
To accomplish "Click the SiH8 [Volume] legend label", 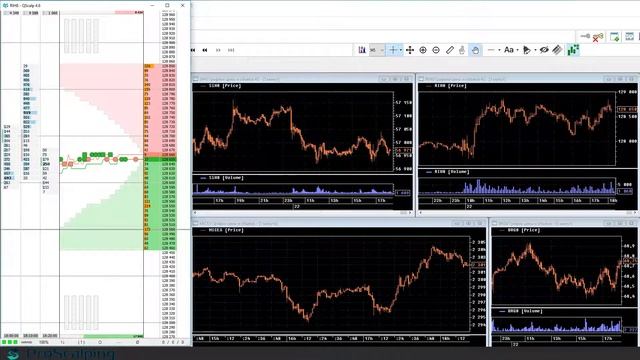I will tap(226, 178).
